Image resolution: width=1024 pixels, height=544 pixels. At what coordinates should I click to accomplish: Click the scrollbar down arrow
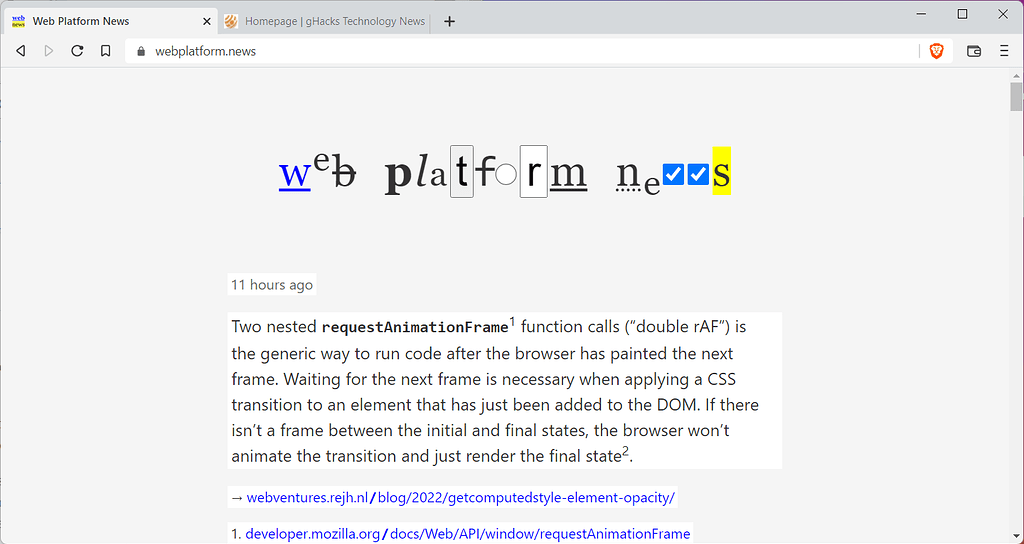point(1016,536)
